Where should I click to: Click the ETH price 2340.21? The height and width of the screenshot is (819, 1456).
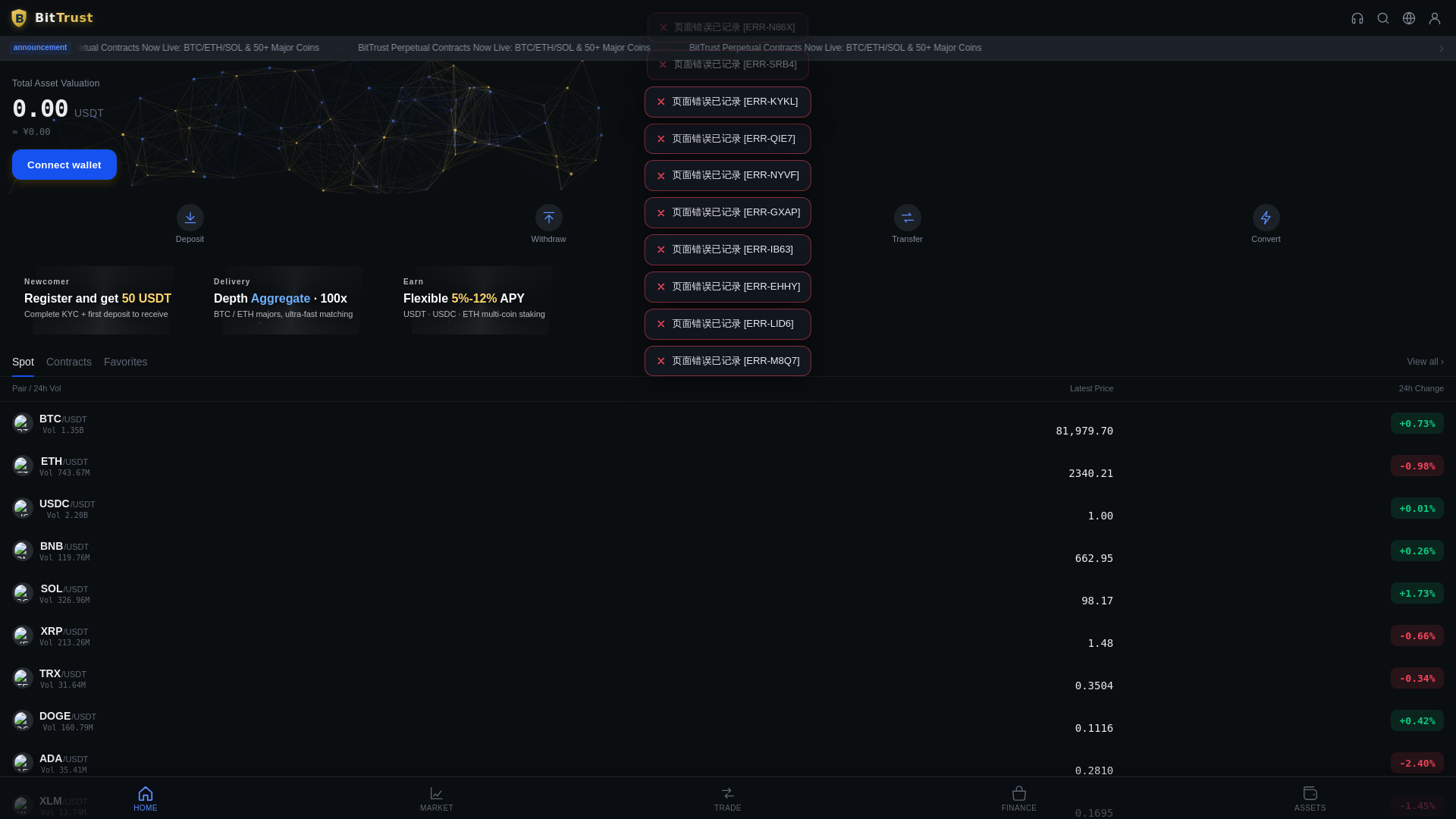coord(1090,473)
